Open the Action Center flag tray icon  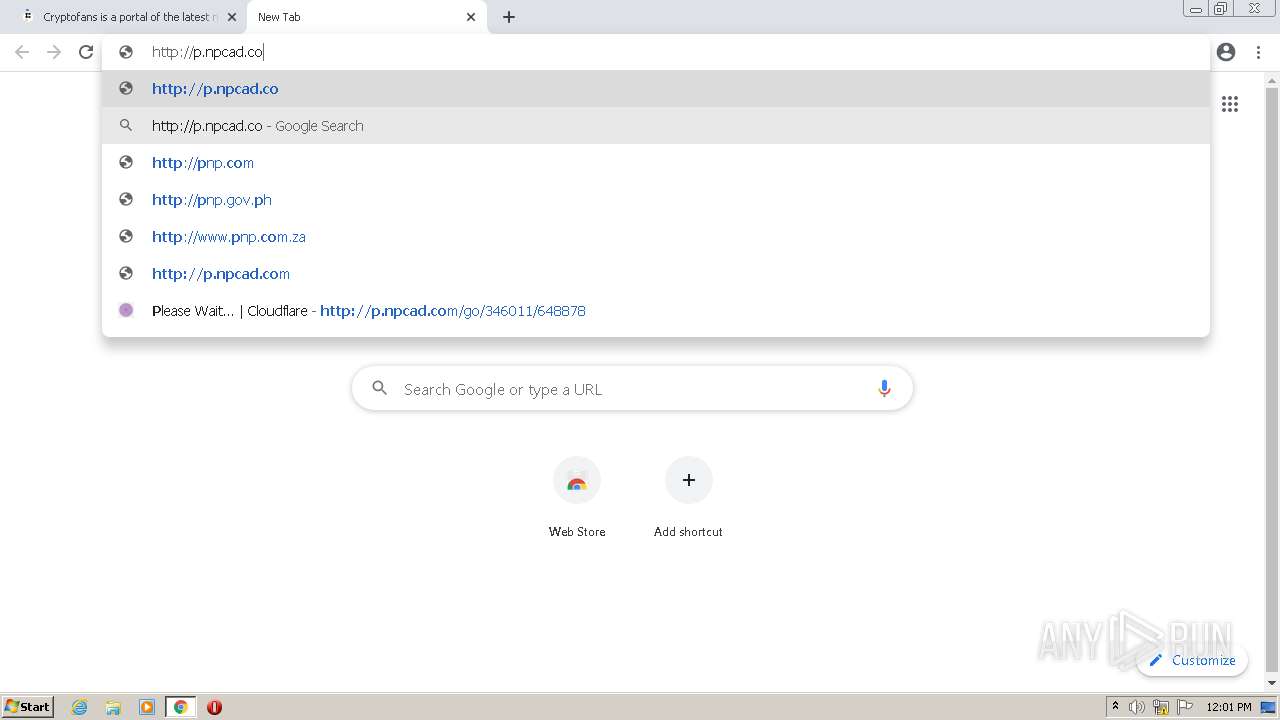click(x=1185, y=707)
